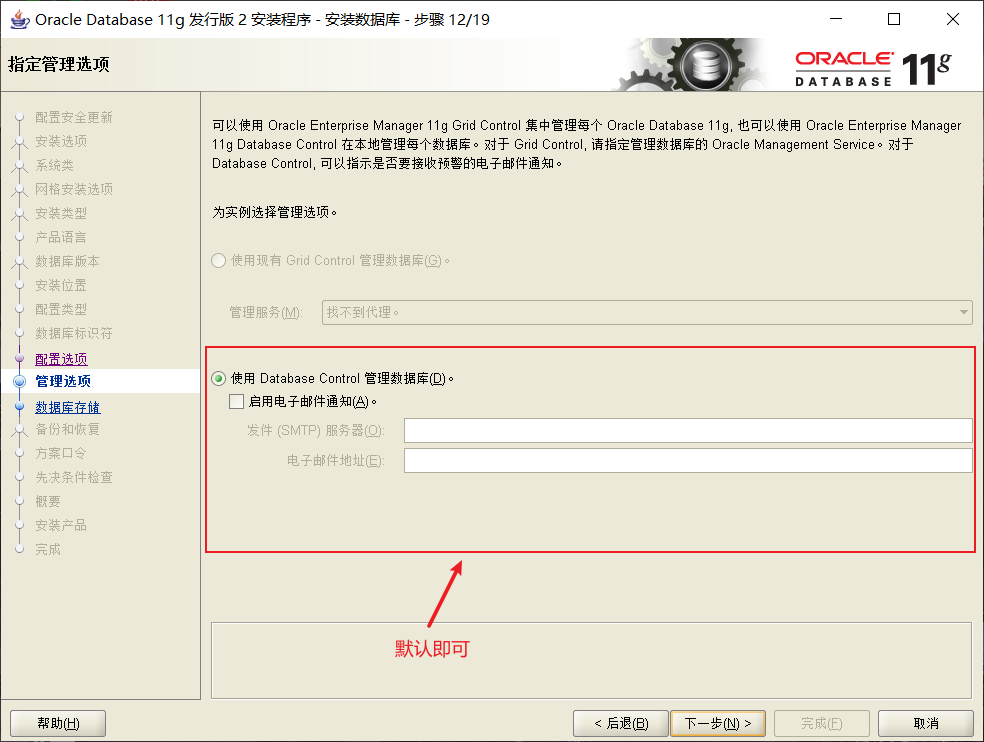Enable email notification checkbox
The height and width of the screenshot is (742, 984).
click(237, 402)
